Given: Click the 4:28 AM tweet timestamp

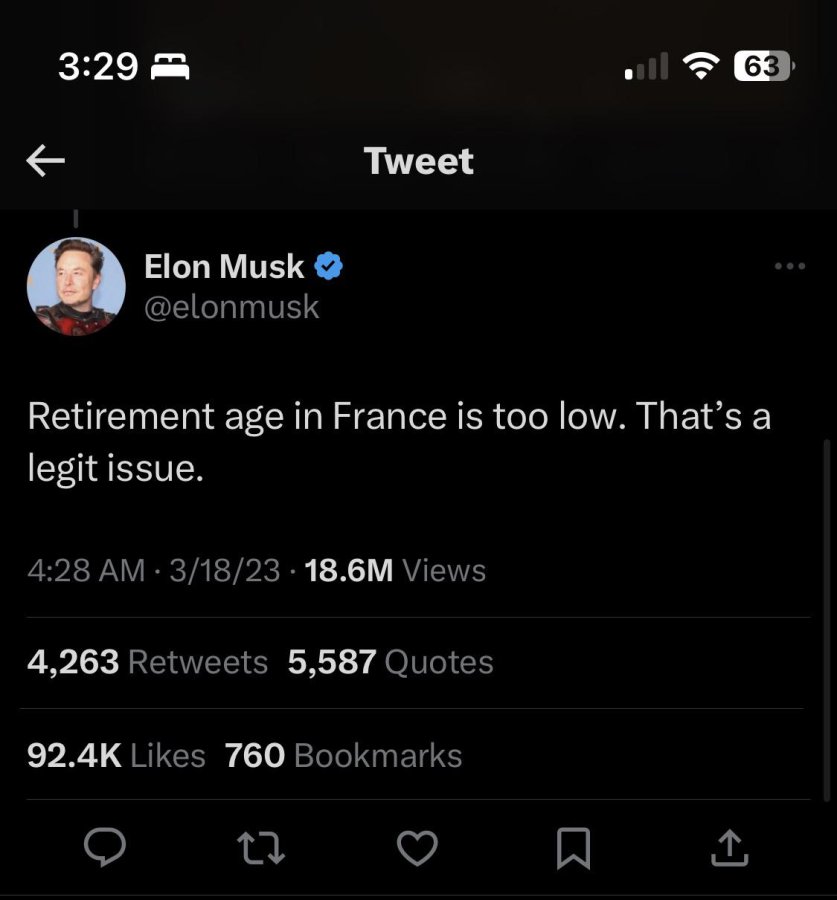Looking at the screenshot, I should pyautogui.click(x=86, y=570).
